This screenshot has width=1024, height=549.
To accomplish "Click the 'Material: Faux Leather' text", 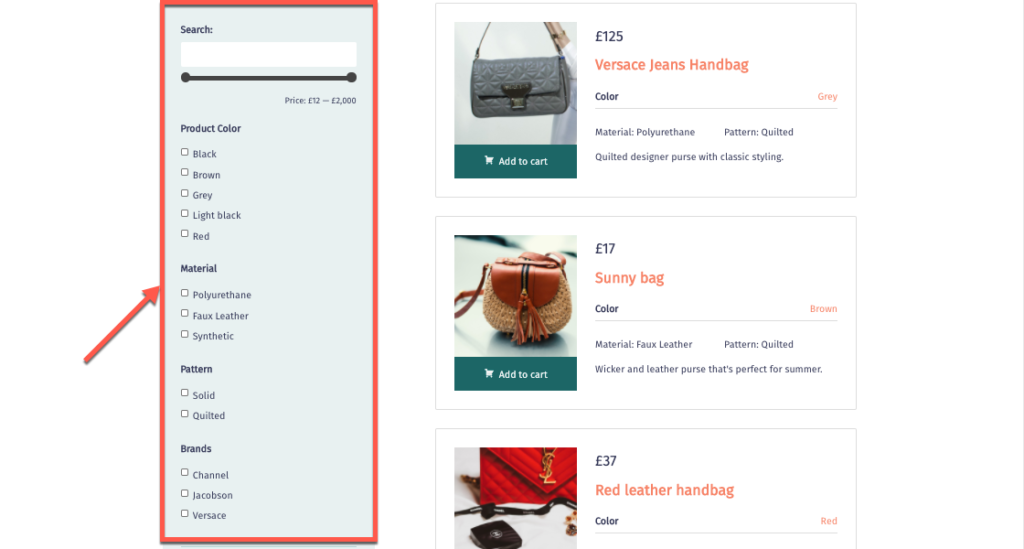I will click(x=643, y=344).
